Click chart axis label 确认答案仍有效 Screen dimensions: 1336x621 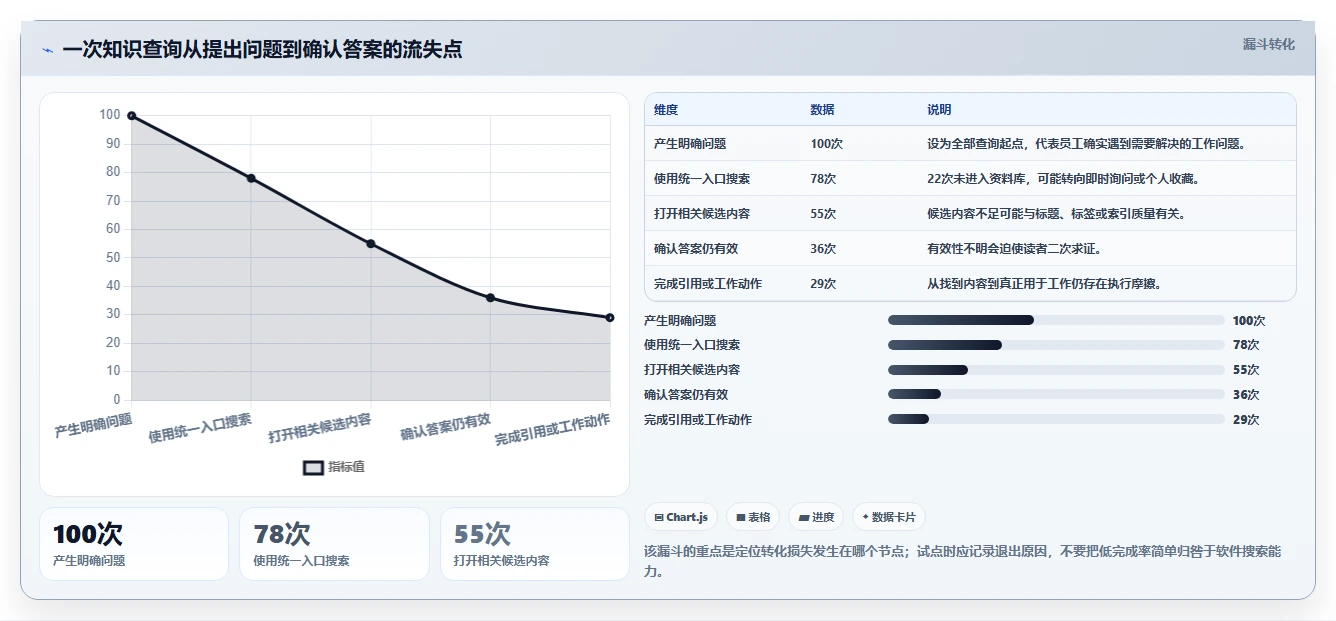[x=446, y=427]
